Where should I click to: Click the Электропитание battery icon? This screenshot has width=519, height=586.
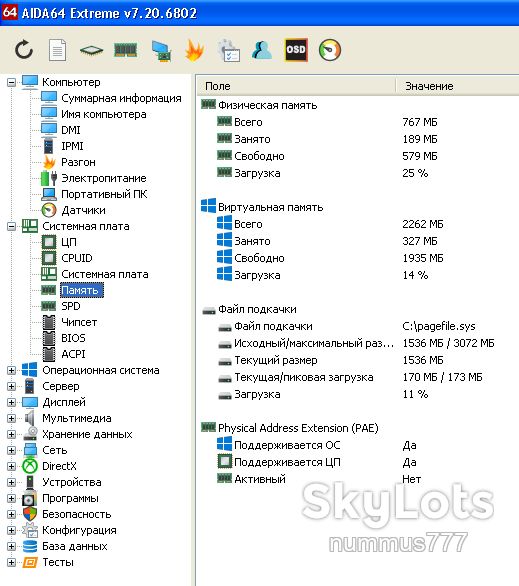pos(49,178)
